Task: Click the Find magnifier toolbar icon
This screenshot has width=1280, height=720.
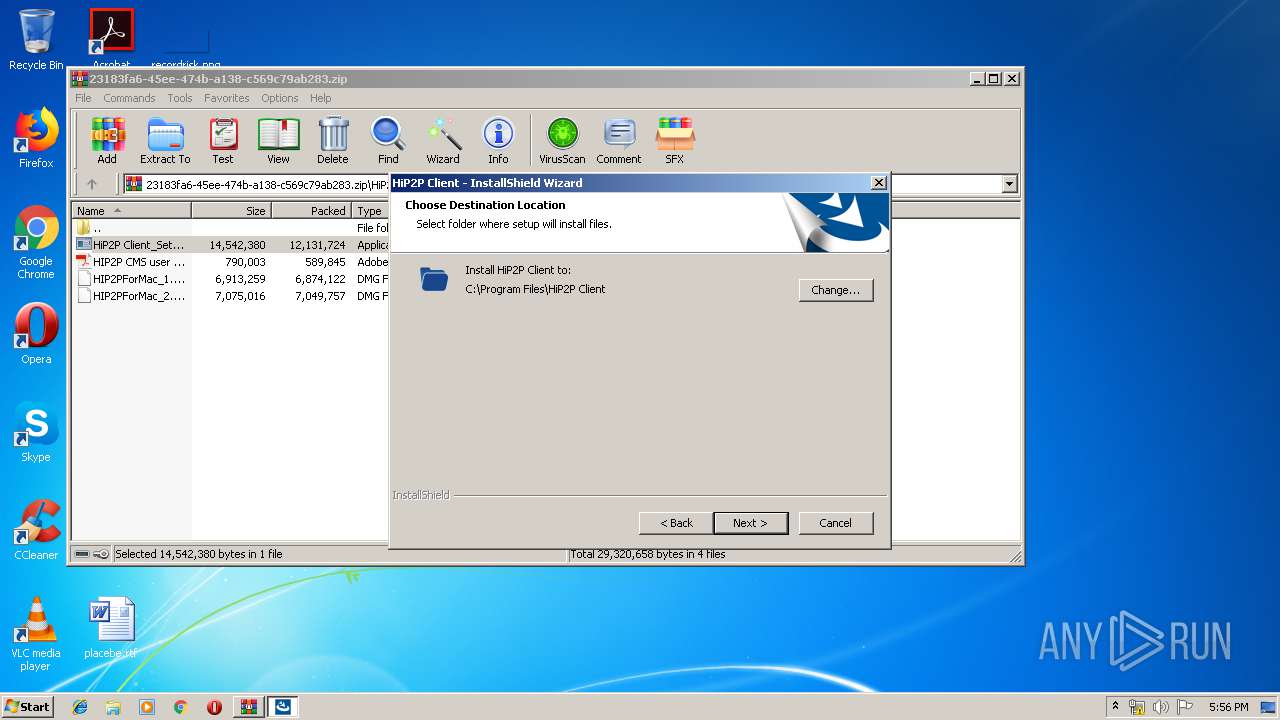Action: click(388, 140)
